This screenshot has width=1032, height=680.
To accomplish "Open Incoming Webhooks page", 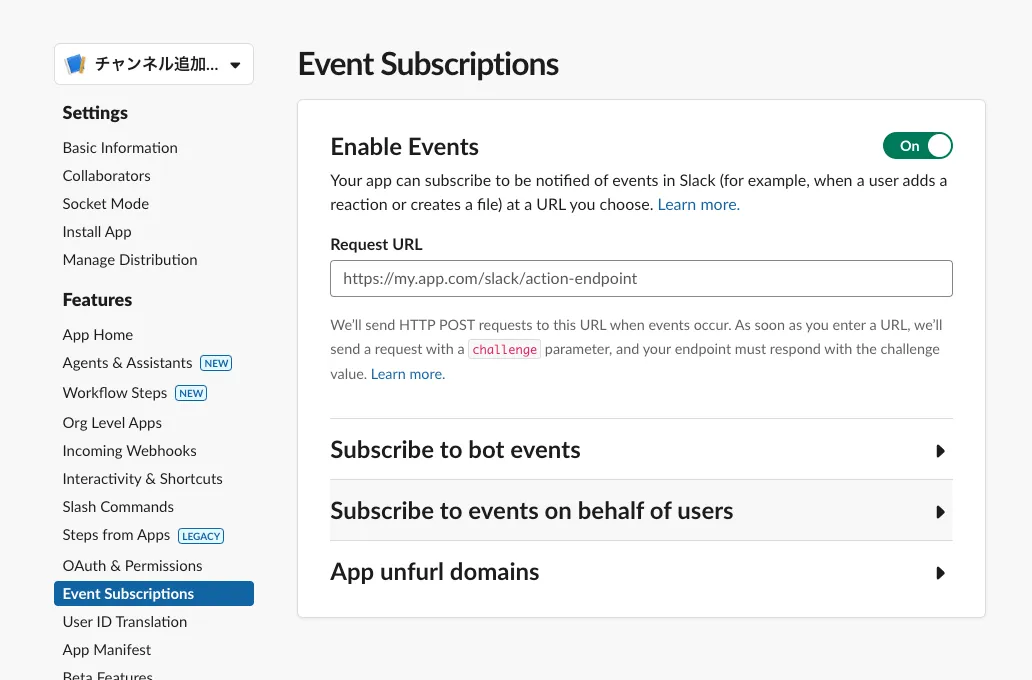I will [129, 451].
